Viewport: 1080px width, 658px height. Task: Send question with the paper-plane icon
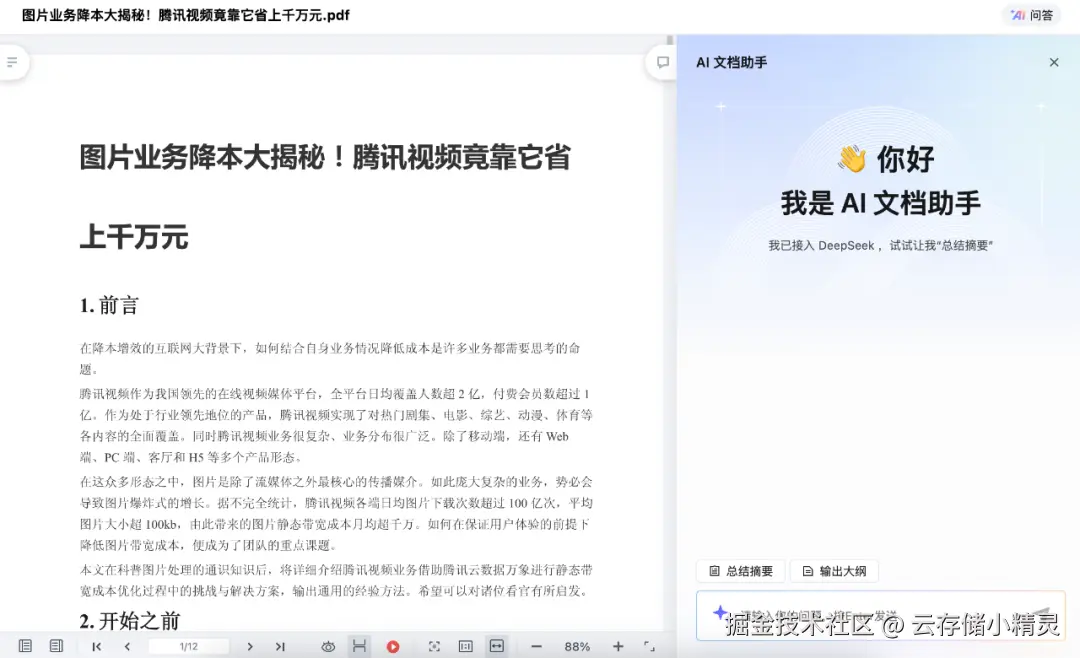[1044, 613]
